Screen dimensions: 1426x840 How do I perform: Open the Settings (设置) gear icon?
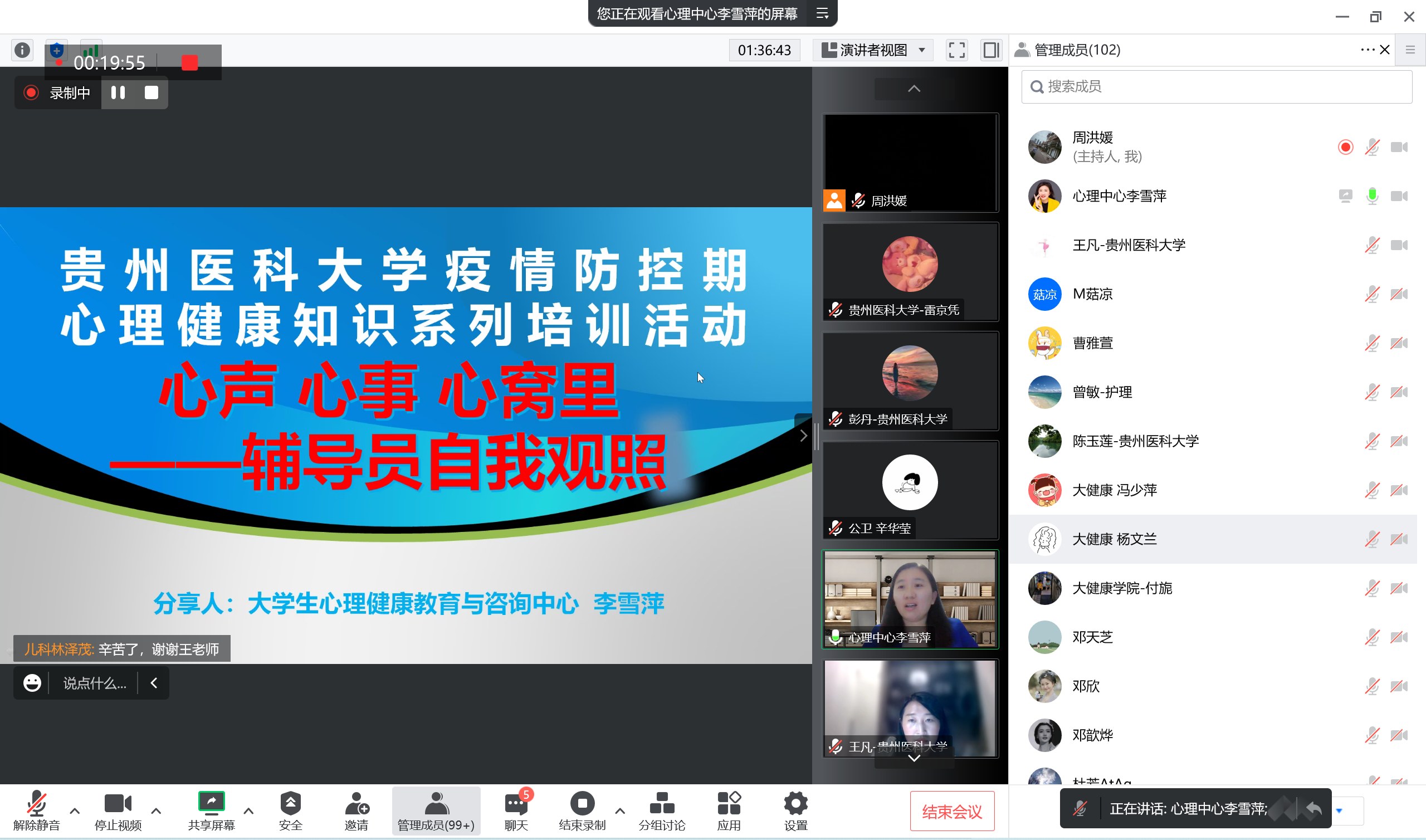[795, 804]
